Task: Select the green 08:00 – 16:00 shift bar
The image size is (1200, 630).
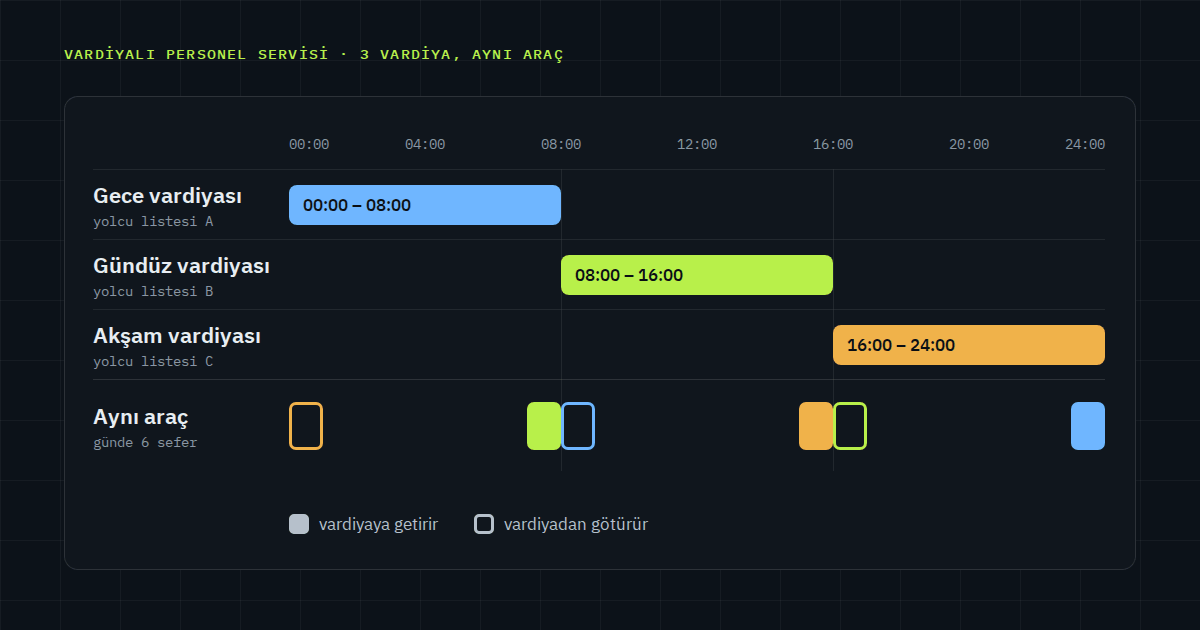Action: (x=697, y=275)
